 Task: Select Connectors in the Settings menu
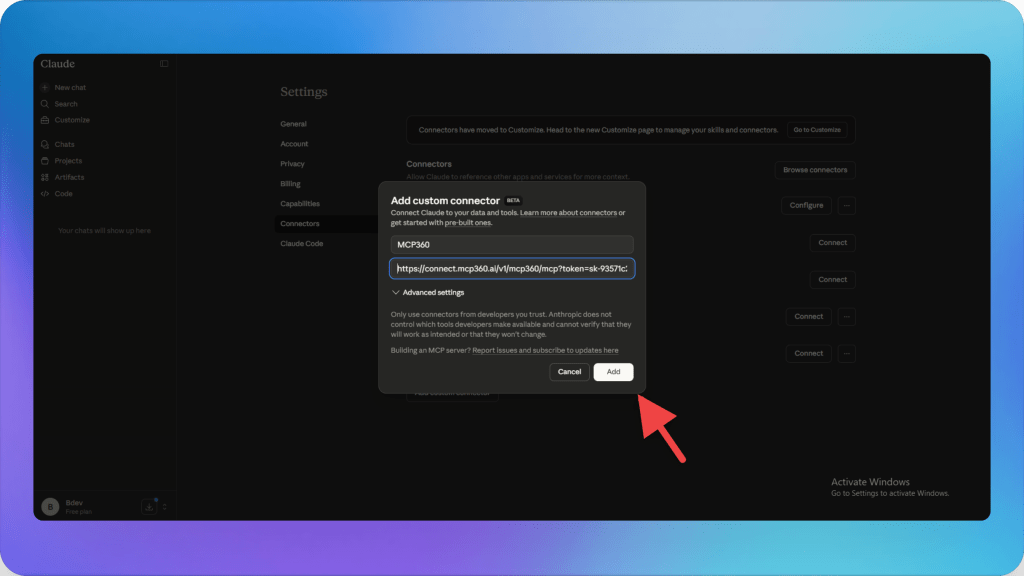[x=300, y=223]
